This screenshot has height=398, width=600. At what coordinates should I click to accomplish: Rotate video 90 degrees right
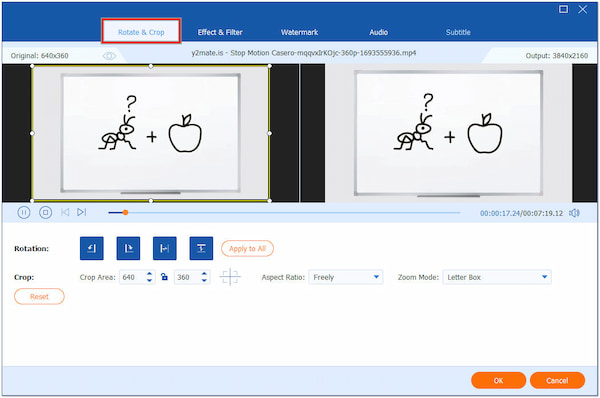click(128, 248)
